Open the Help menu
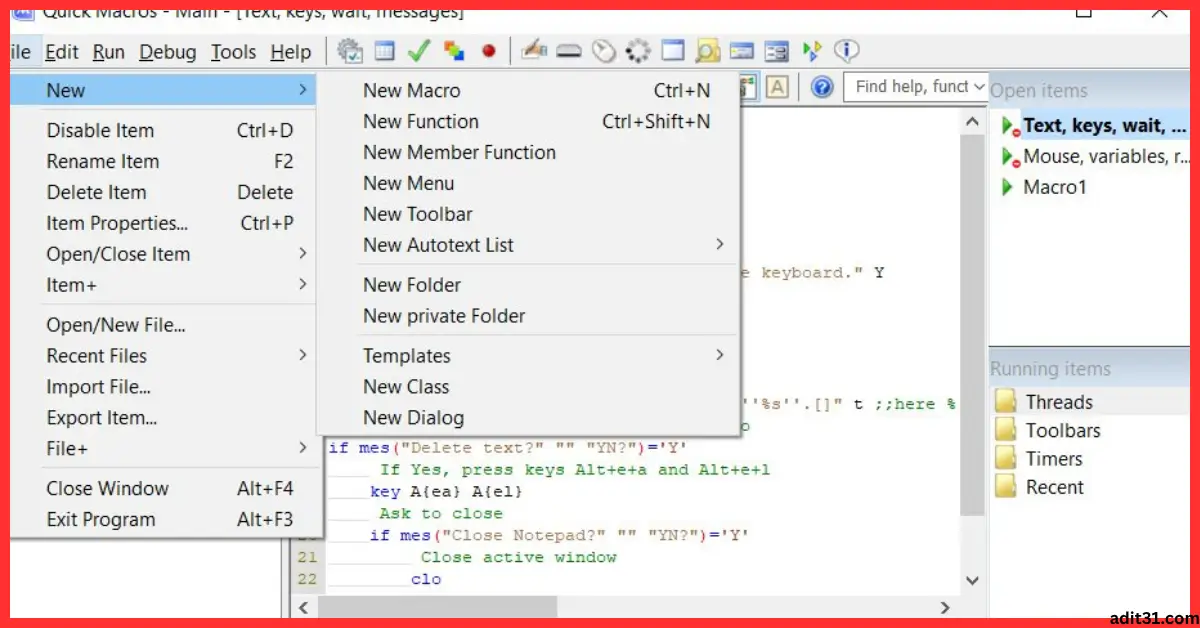This screenshot has width=1200, height=628. pos(291,52)
